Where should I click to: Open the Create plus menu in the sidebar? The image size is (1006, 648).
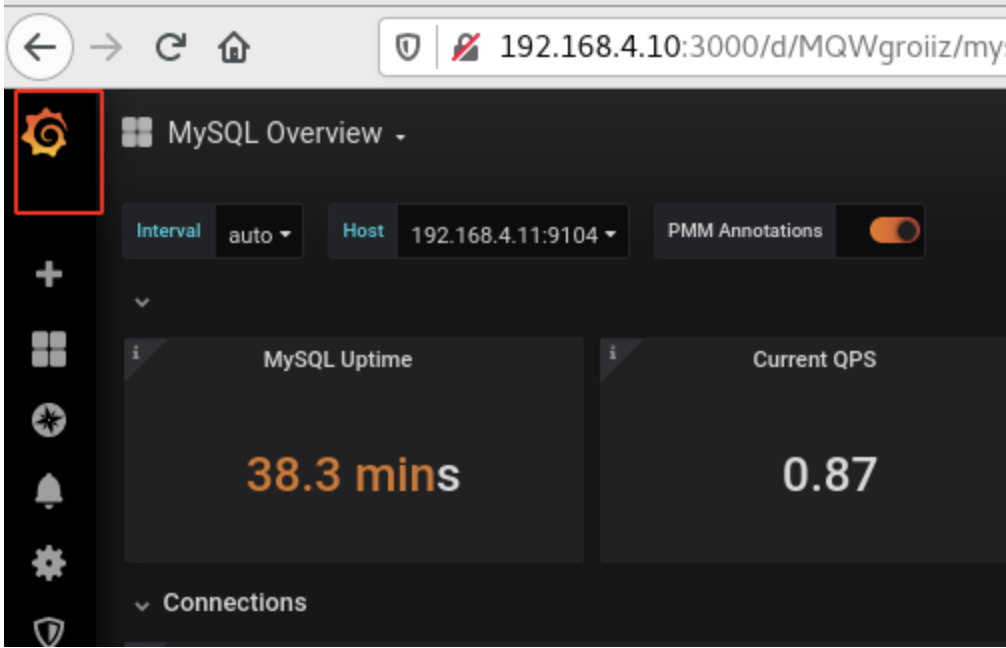49,275
